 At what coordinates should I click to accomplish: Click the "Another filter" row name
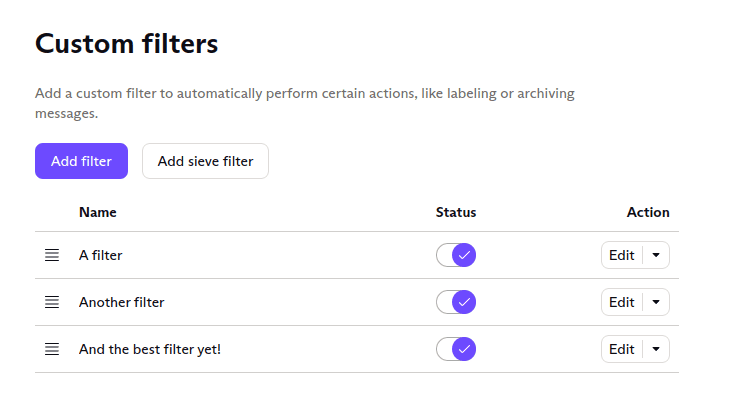[x=121, y=302]
